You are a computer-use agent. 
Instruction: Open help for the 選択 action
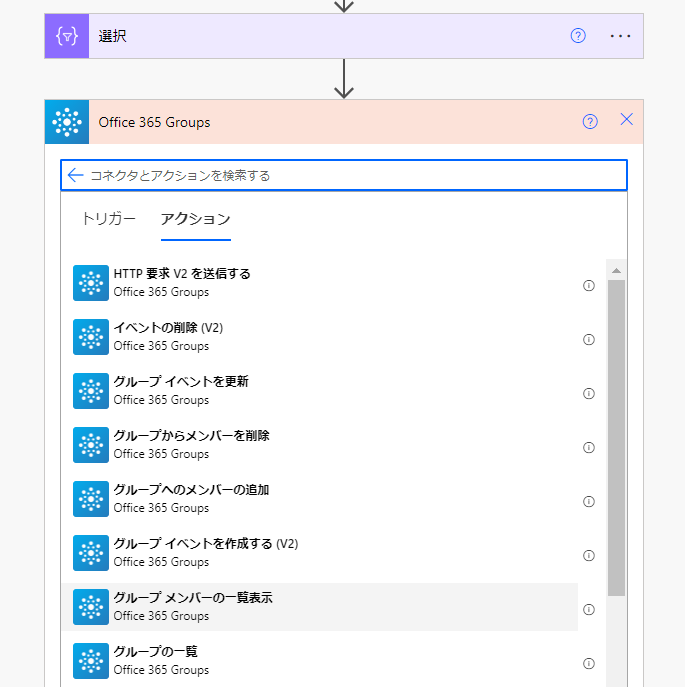pyautogui.click(x=578, y=36)
